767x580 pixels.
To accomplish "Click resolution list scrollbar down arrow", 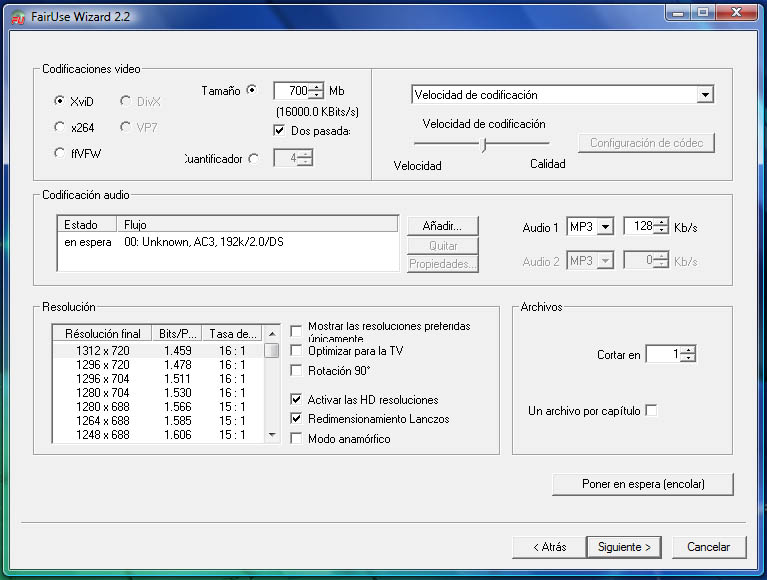I will 272,435.
